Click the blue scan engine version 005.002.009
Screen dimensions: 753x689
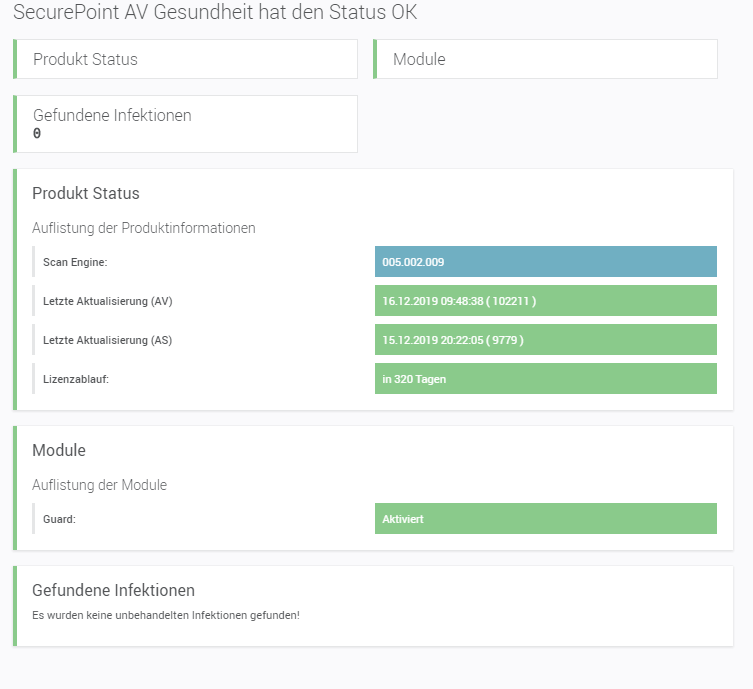pyautogui.click(x=545, y=262)
